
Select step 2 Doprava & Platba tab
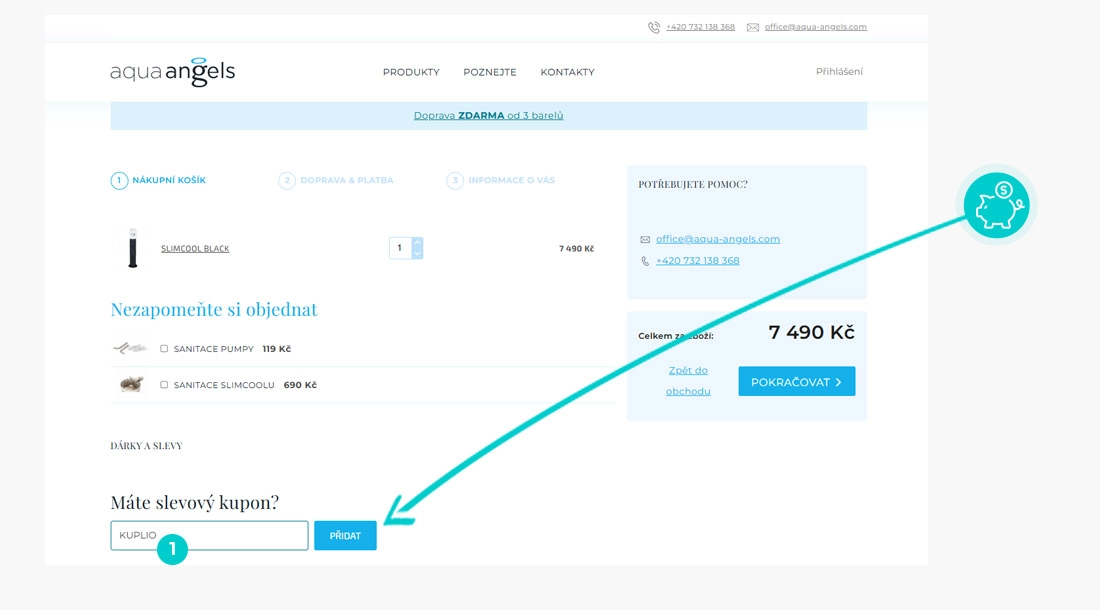point(336,180)
